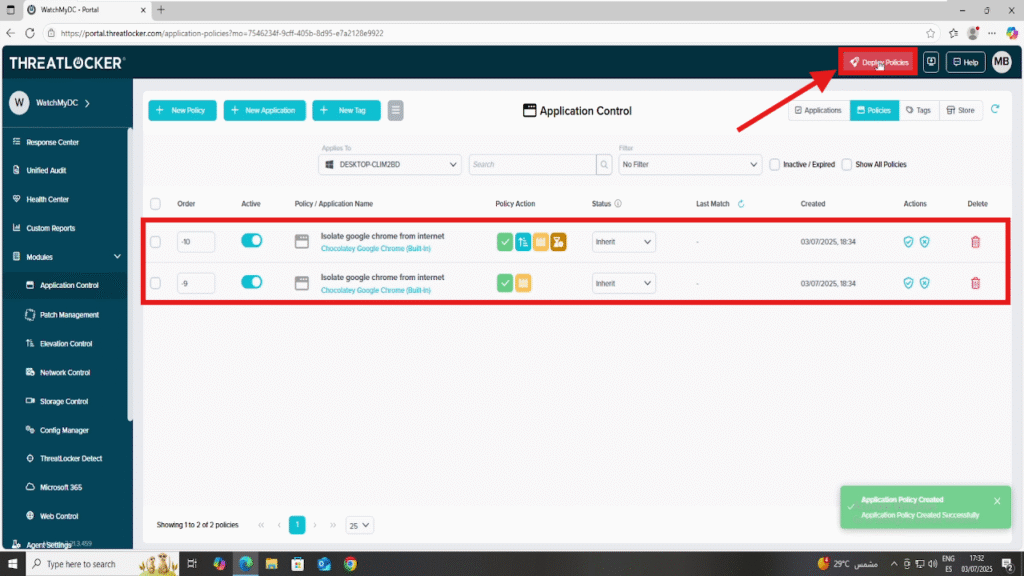The height and width of the screenshot is (576, 1024).
Task: Open Chocolatey Google Chrome link in -9 row
Action: click(376, 291)
